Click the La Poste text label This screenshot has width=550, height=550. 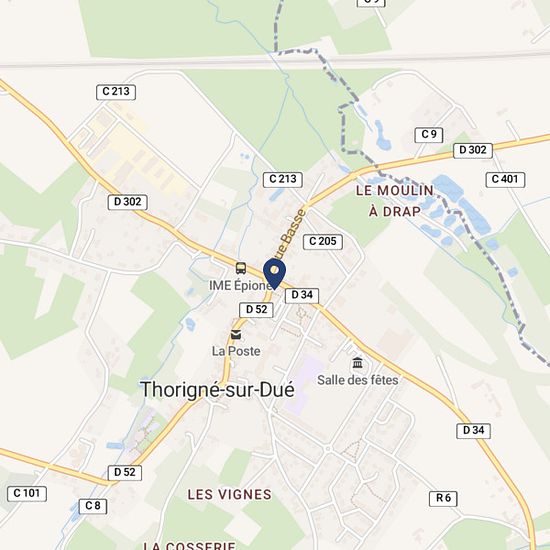pyautogui.click(x=236, y=351)
